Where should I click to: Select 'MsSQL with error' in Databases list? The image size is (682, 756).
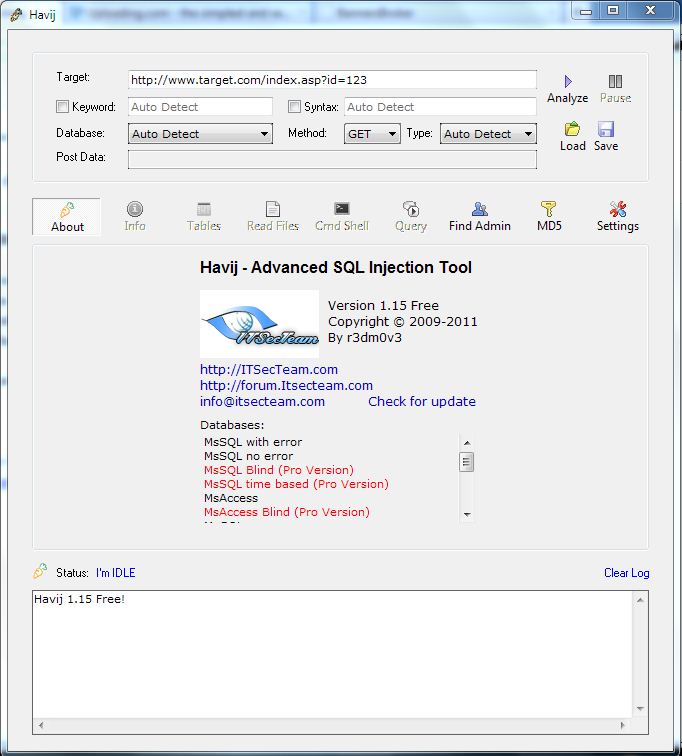click(253, 442)
